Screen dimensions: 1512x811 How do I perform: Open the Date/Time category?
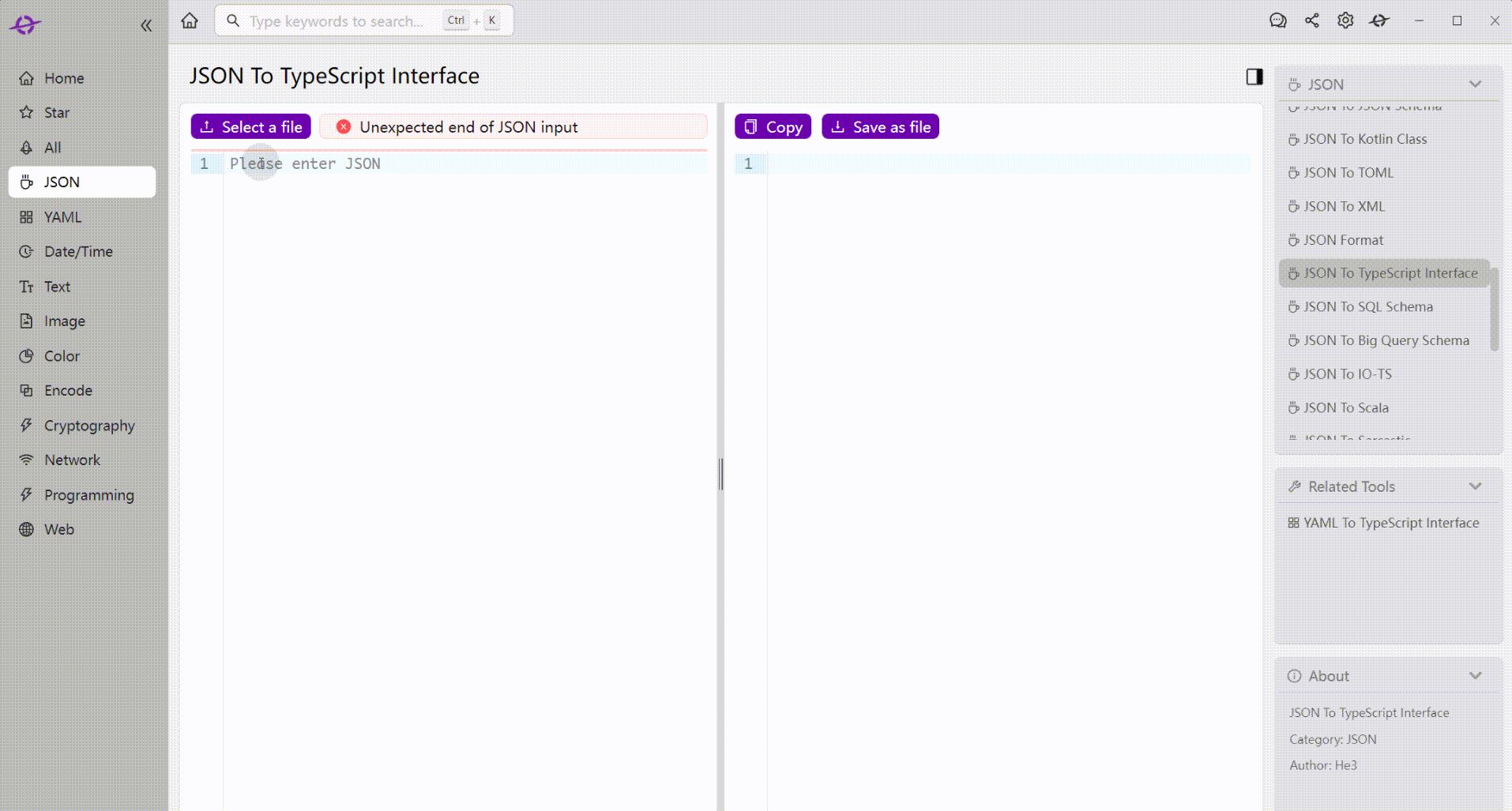82,252
